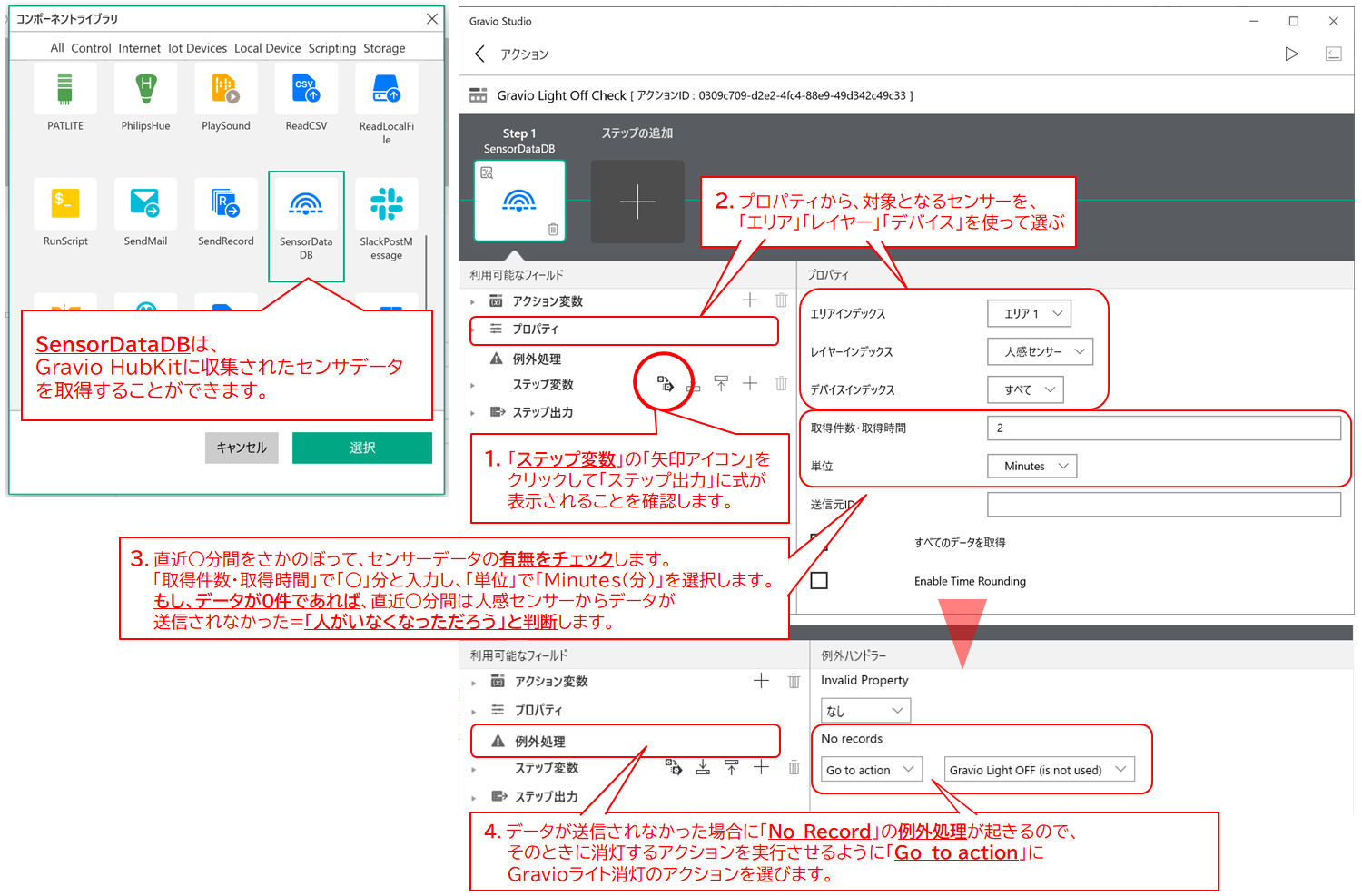Add action variable in lower field list
Screen dimensions: 1362x896
[761, 681]
